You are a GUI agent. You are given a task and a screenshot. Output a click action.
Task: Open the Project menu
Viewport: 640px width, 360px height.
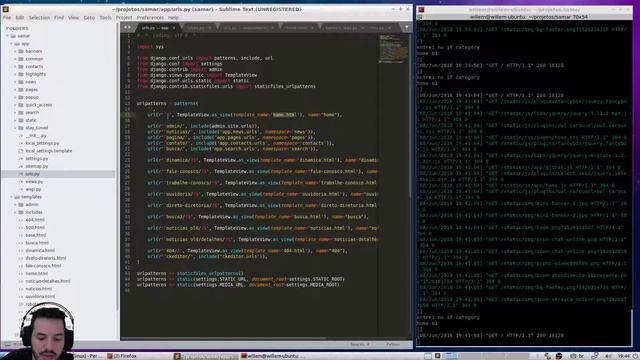tap(124, 18)
